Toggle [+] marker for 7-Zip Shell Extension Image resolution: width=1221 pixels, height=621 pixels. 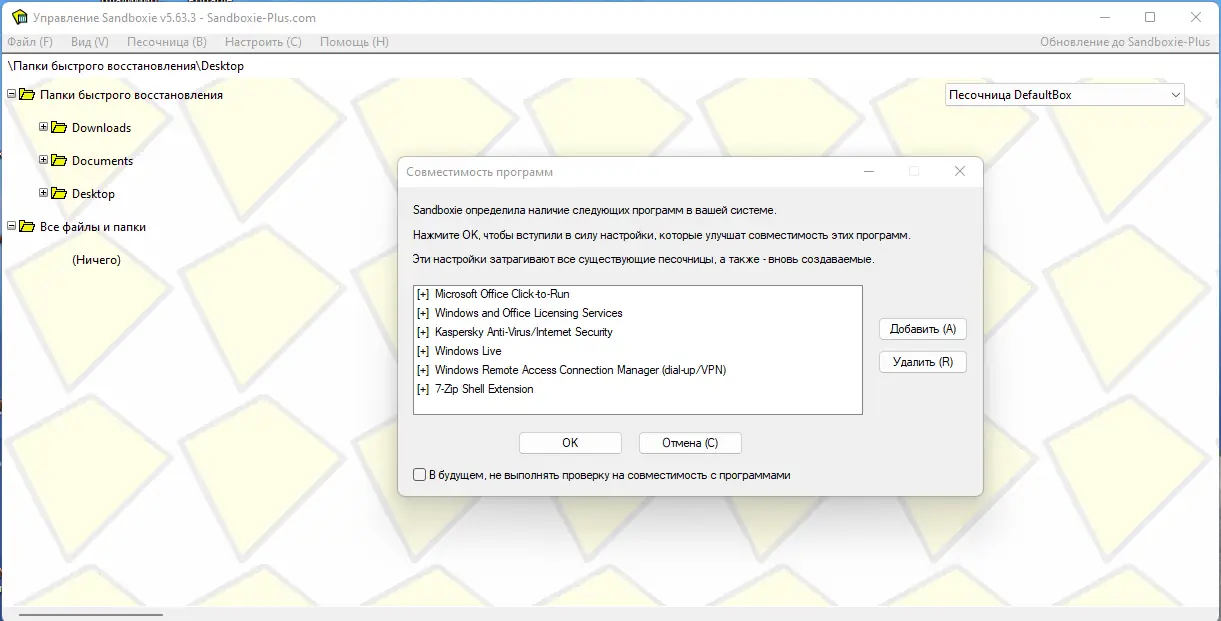[423, 389]
